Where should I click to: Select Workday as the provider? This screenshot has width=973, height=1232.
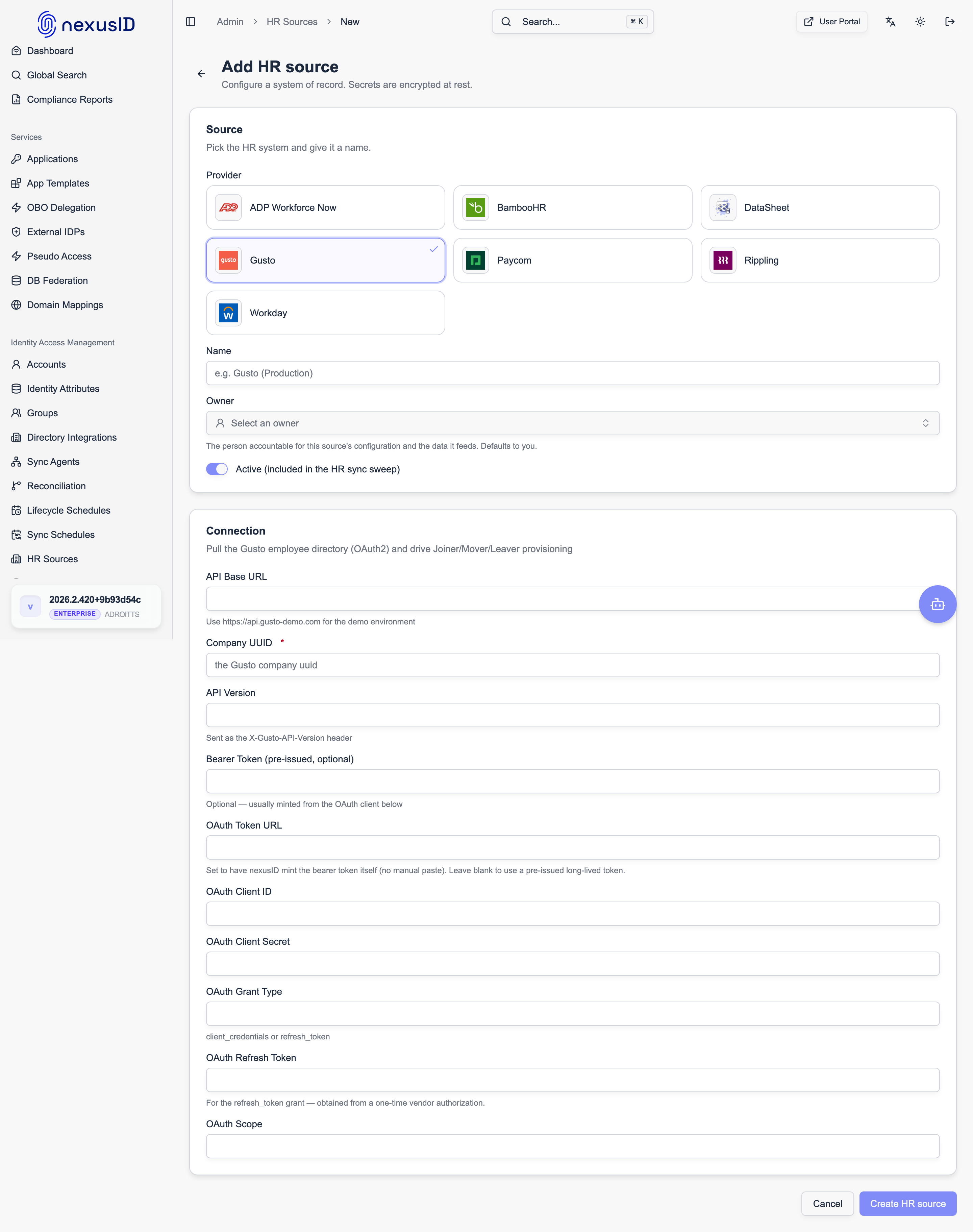325,313
